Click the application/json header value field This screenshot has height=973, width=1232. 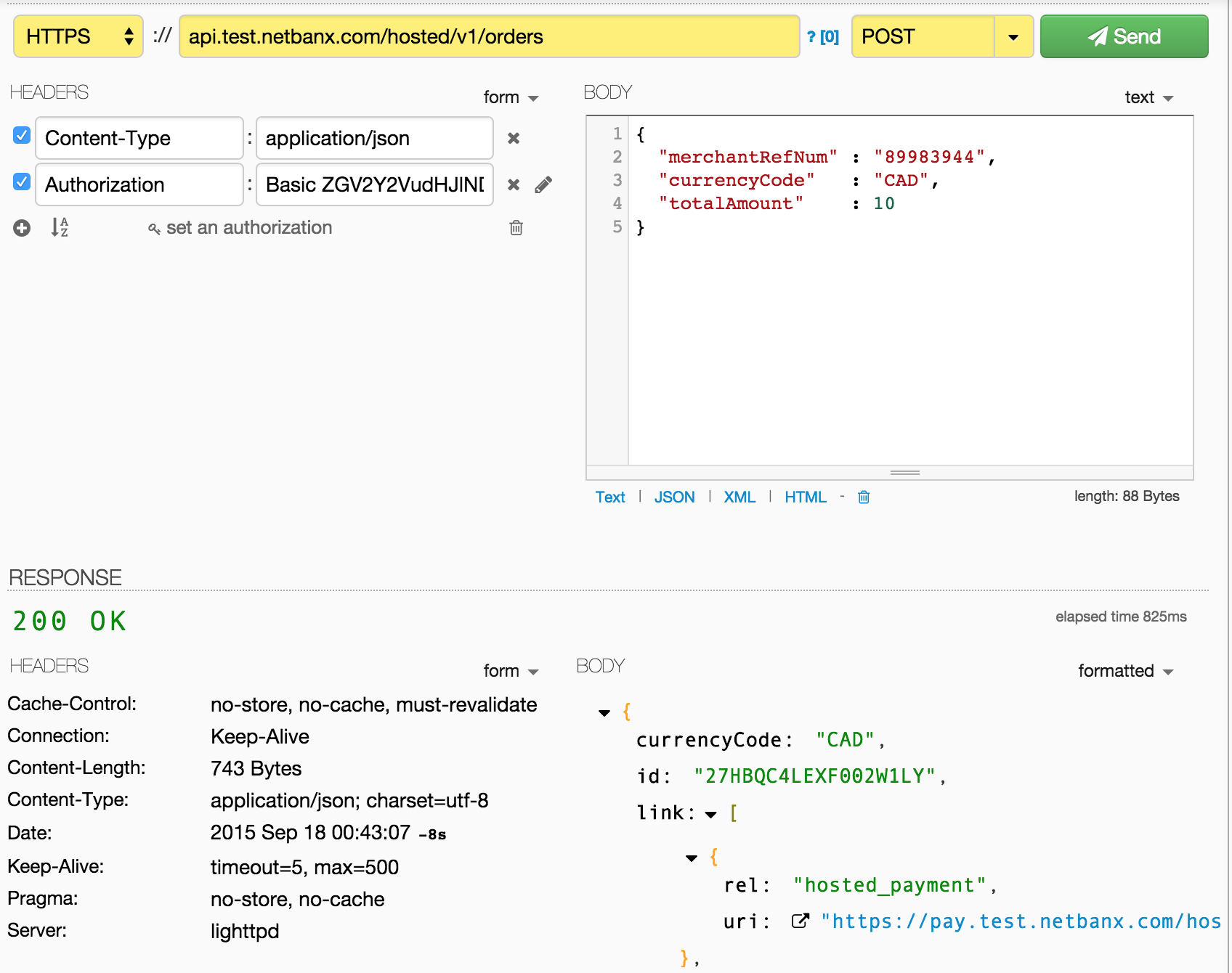[x=375, y=138]
